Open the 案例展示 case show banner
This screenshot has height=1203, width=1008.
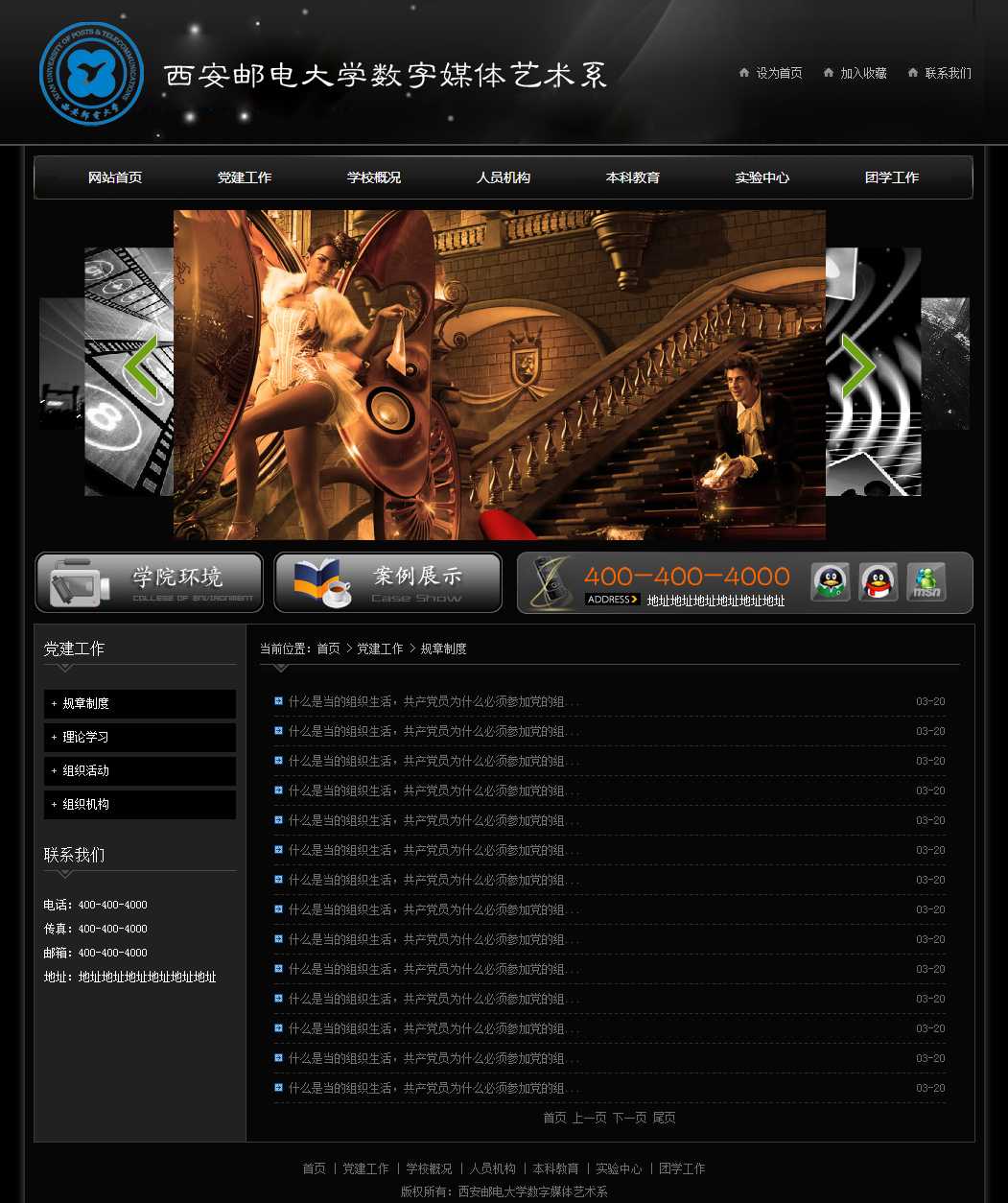pos(387,582)
